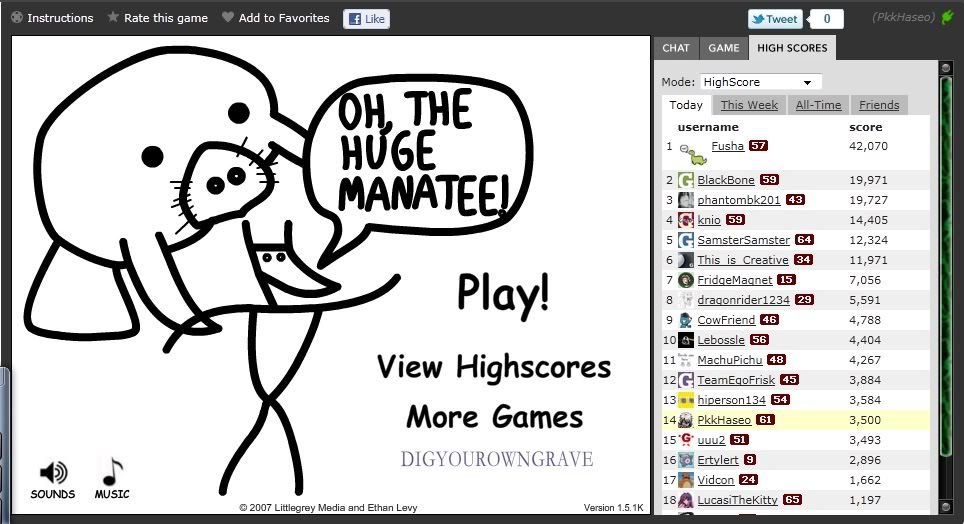Show Friends scores tab
The width and height of the screenshot is (964, 524).
(879, 105)
